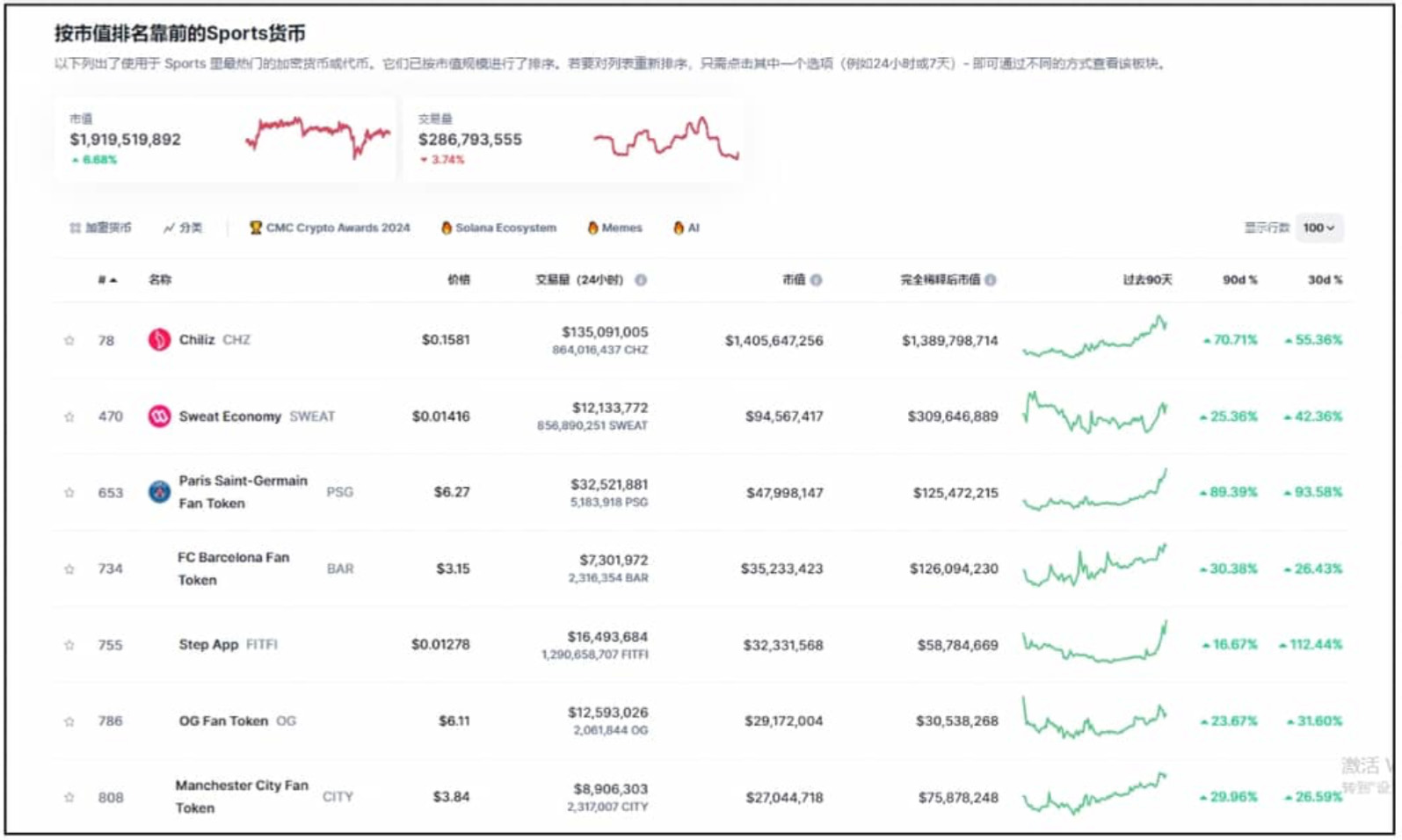Click PSG fully diluted cap $125,472,215
Screen dimensions: 1402x840
pyautogui.click(x=955, y=493)
